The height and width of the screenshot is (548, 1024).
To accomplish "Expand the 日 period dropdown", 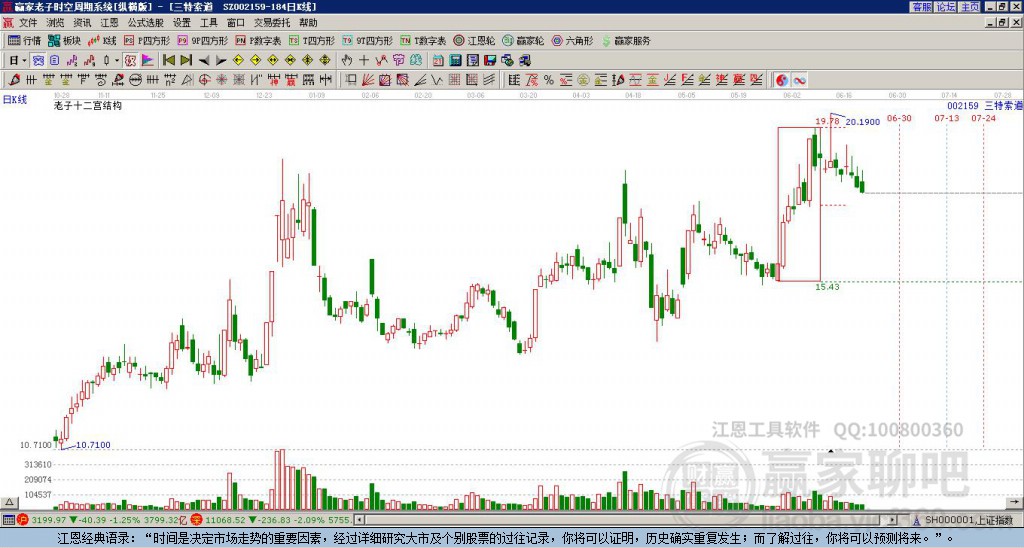I will 24,61.
